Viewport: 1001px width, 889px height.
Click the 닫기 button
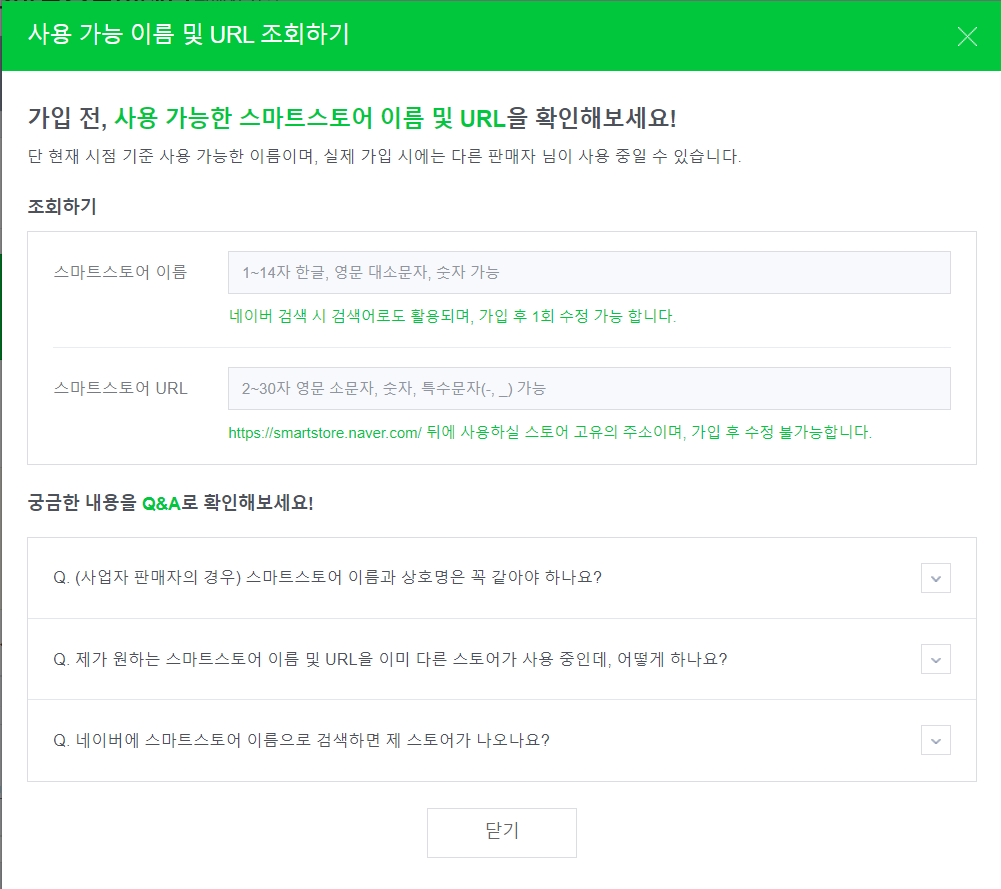pyautogui.click(x=502, y=832)
